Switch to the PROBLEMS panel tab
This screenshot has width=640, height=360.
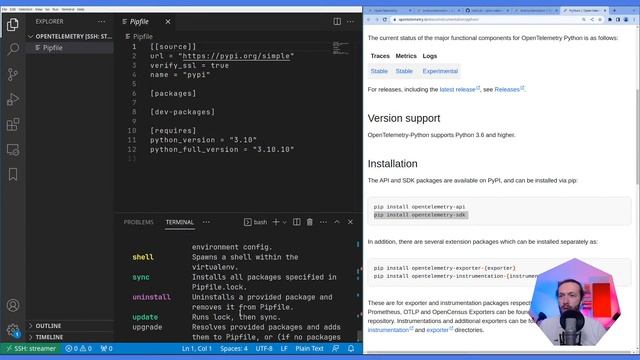pos(139,222)
